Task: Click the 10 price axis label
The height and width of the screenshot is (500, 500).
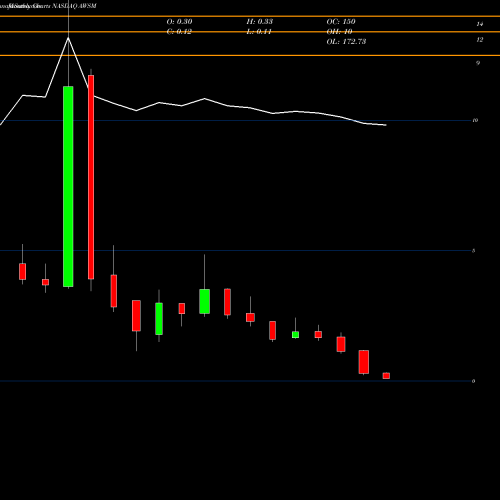Action: click(475, 120)
